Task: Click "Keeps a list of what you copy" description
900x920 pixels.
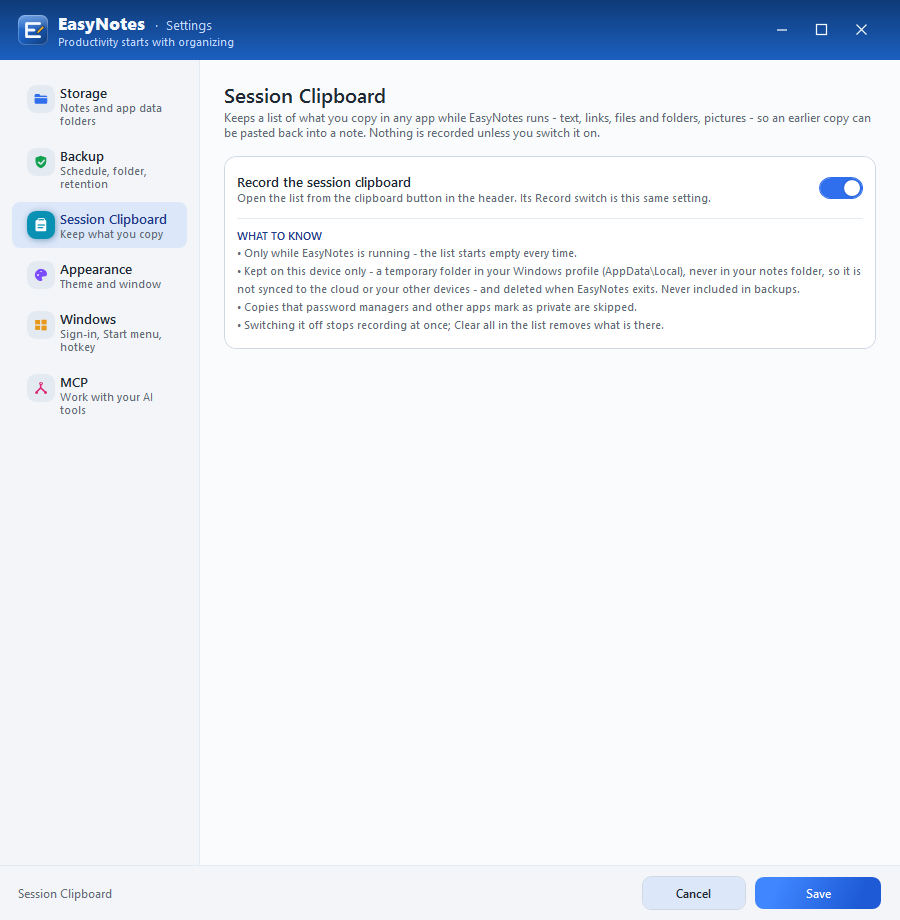Action: pos(547,126)
